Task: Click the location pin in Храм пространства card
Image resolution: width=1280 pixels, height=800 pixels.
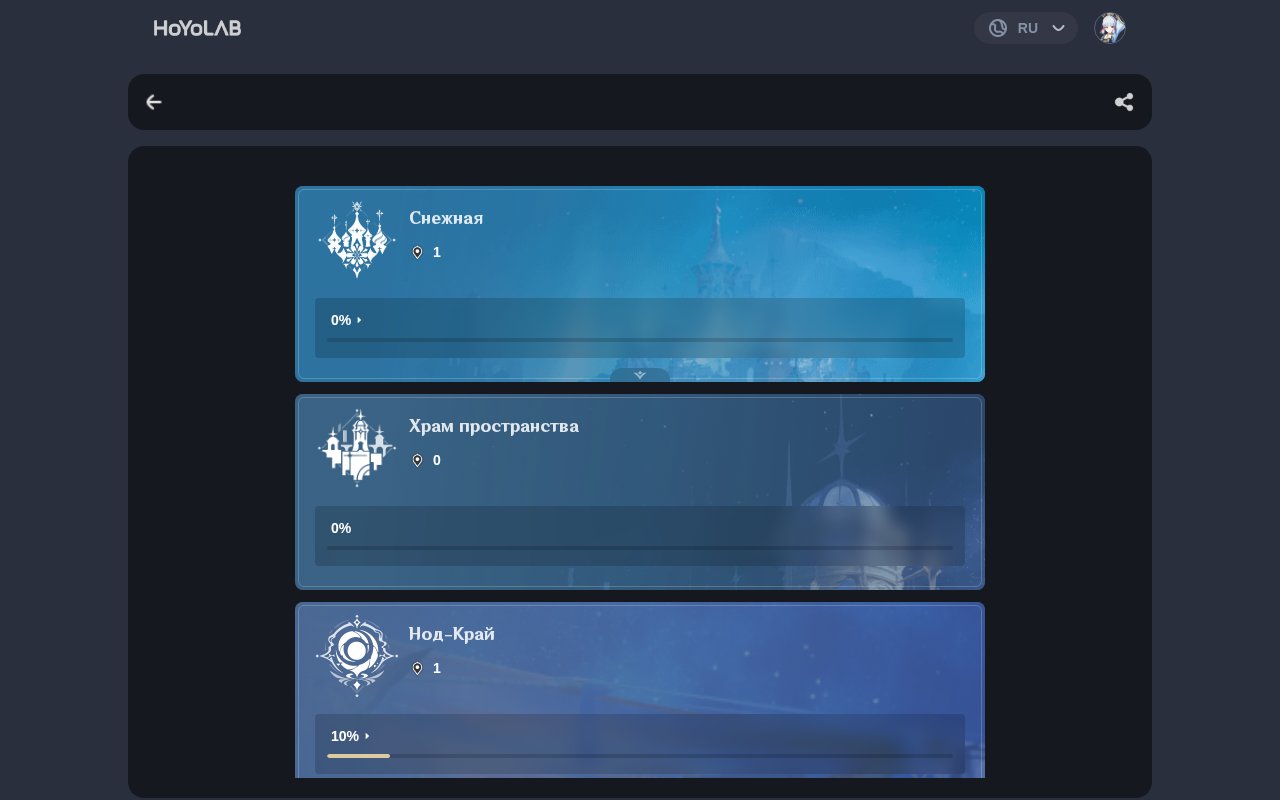Action: 417,460
